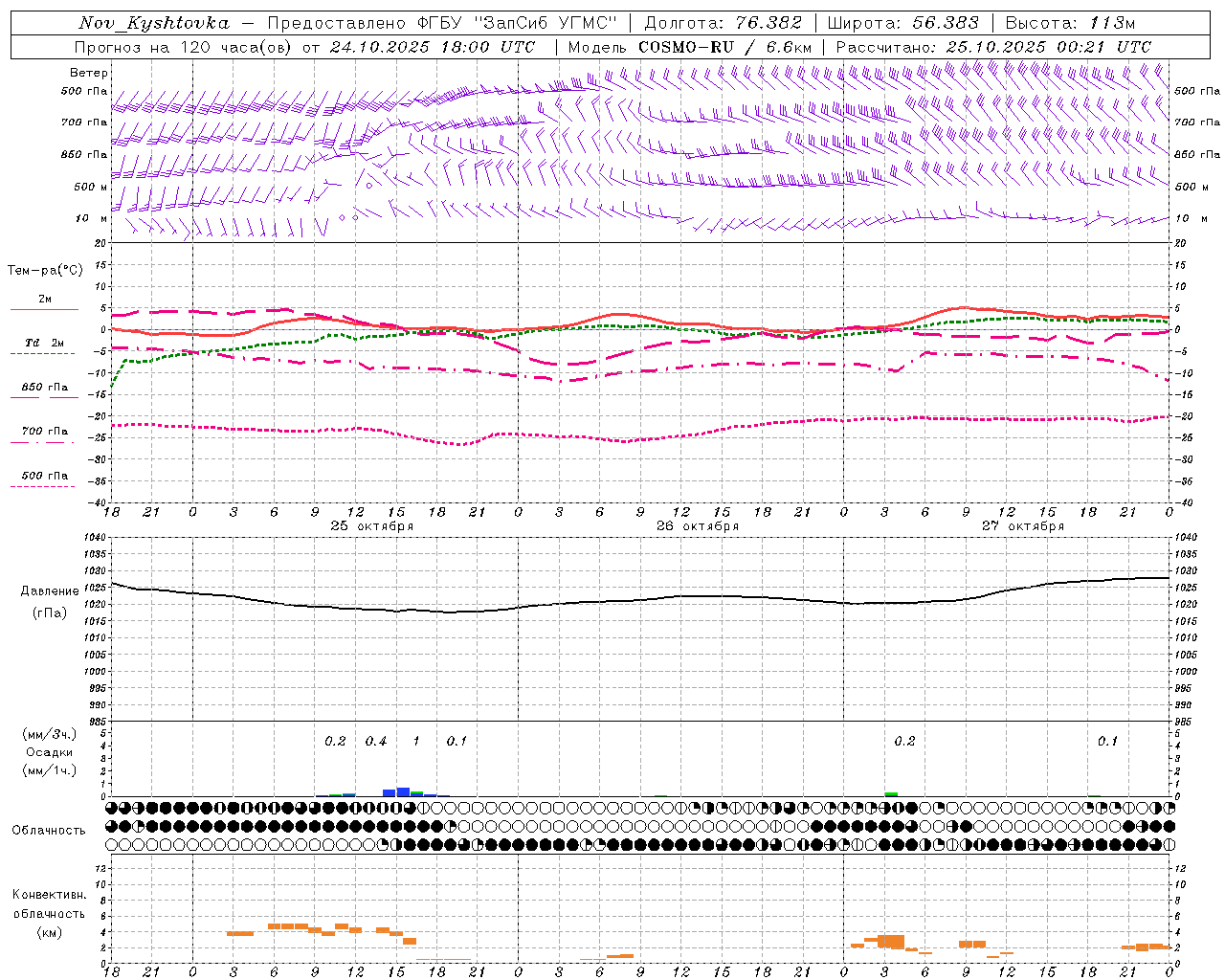Click the 26 октября date label
The image size is (1225, 980).
tap(697, 526)
